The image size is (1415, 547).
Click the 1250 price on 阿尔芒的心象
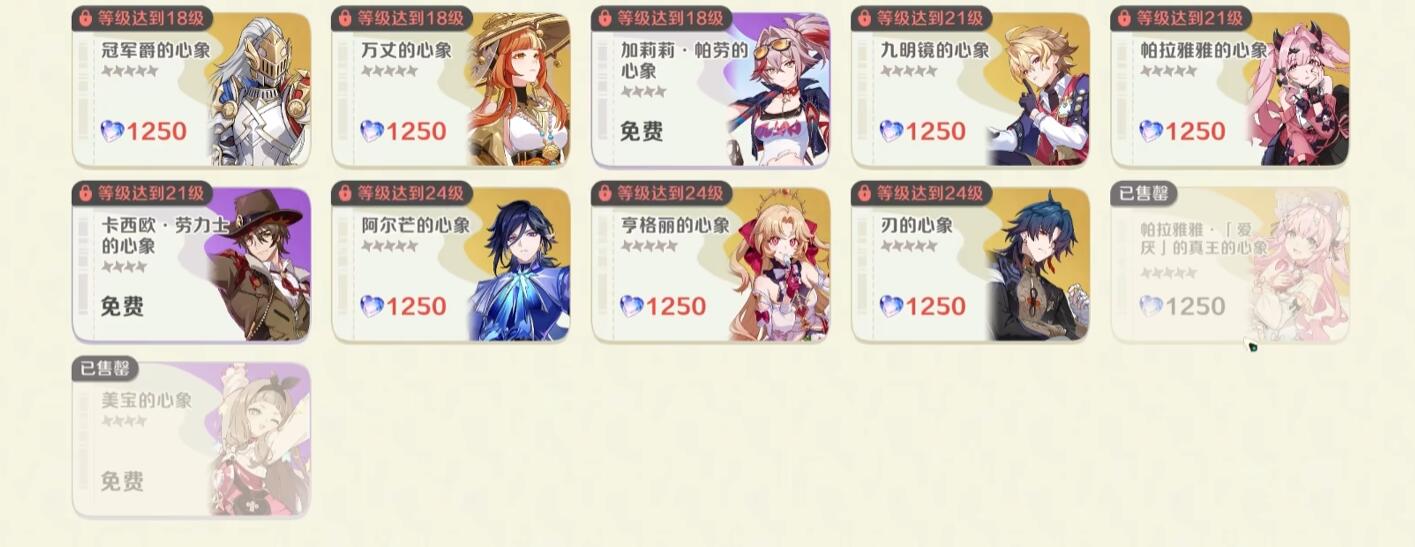[416, 306]
